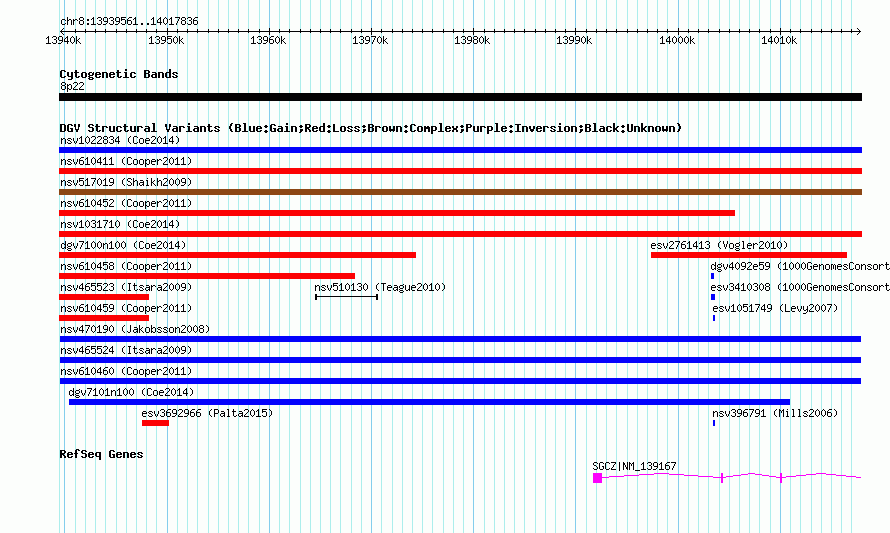Click the red nsv610458 loss bar
This screenshot has width=890, height=533.
pyautogui.click(x=207, y=276)
